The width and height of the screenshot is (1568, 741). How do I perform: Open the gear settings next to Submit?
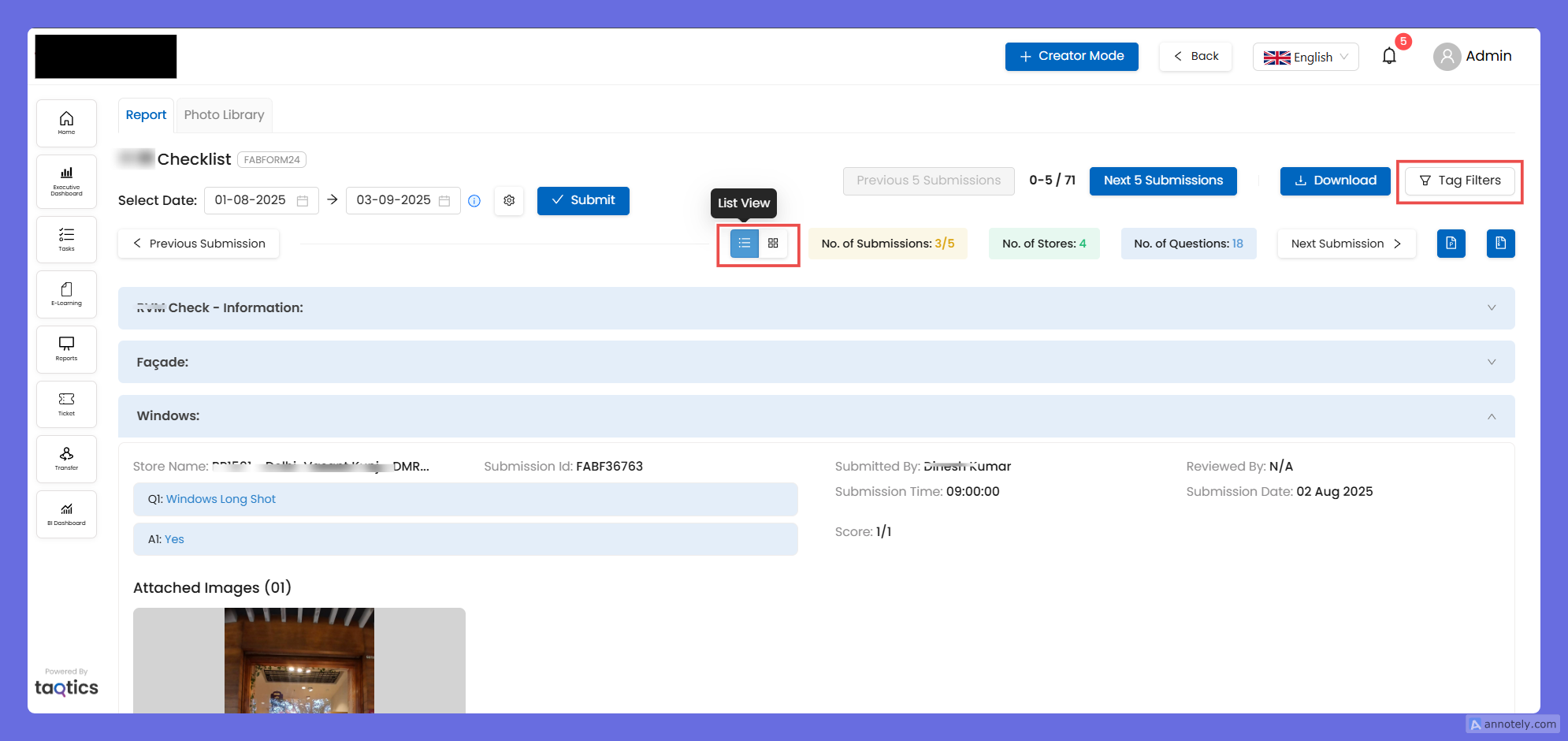pos(509,201)
